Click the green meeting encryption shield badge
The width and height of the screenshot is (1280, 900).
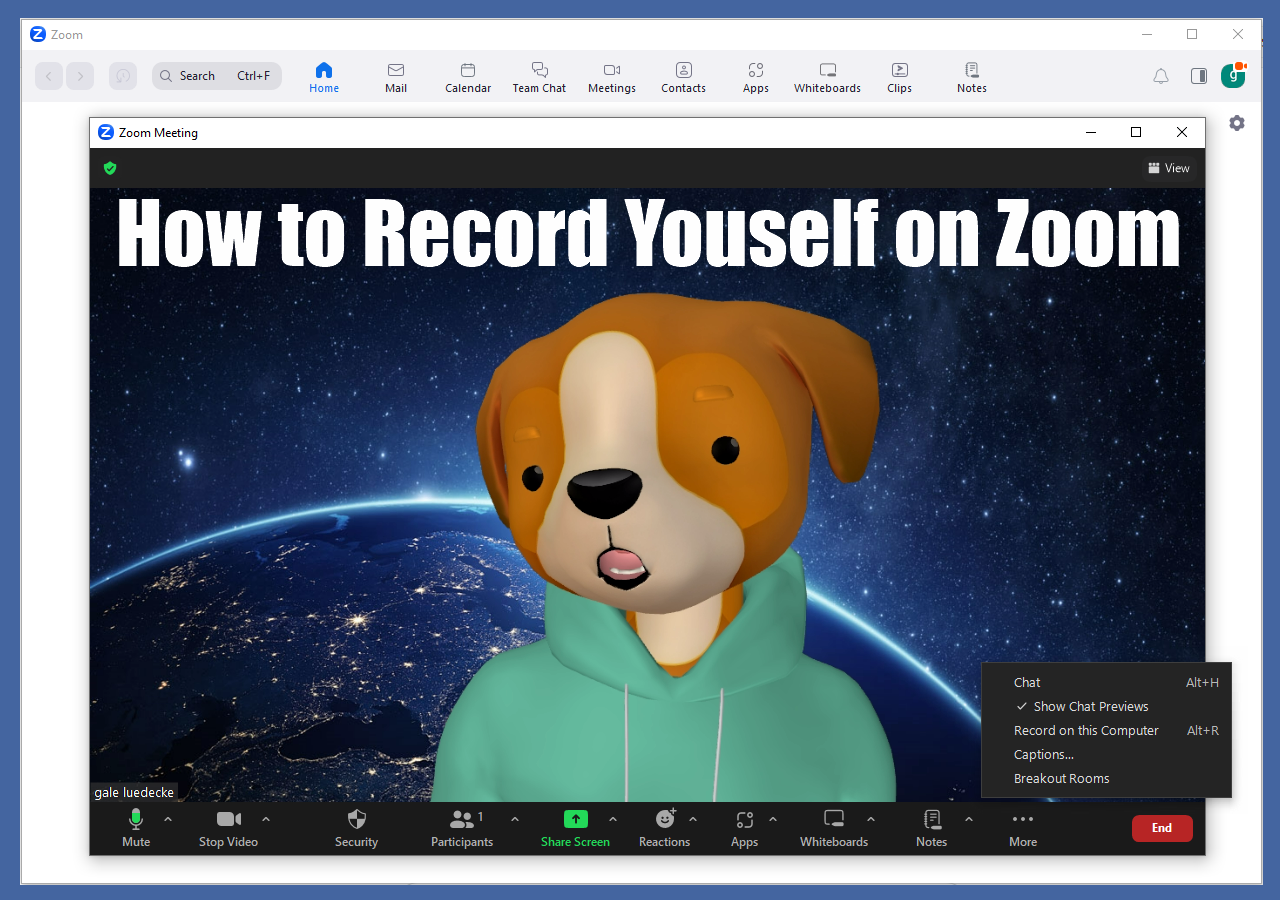pyautogui.click(x=110, y=168)
